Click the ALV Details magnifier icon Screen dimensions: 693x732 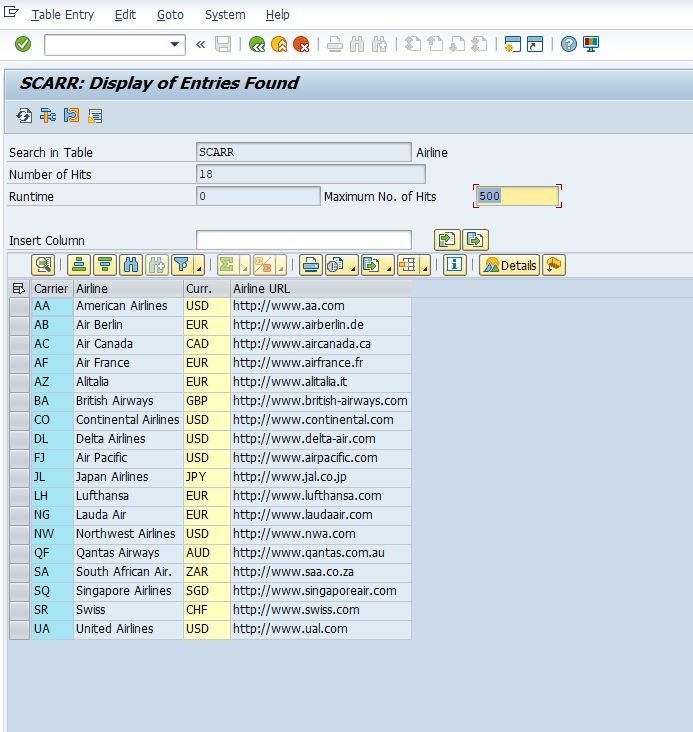pyautogui.click(x=43, y=265)
